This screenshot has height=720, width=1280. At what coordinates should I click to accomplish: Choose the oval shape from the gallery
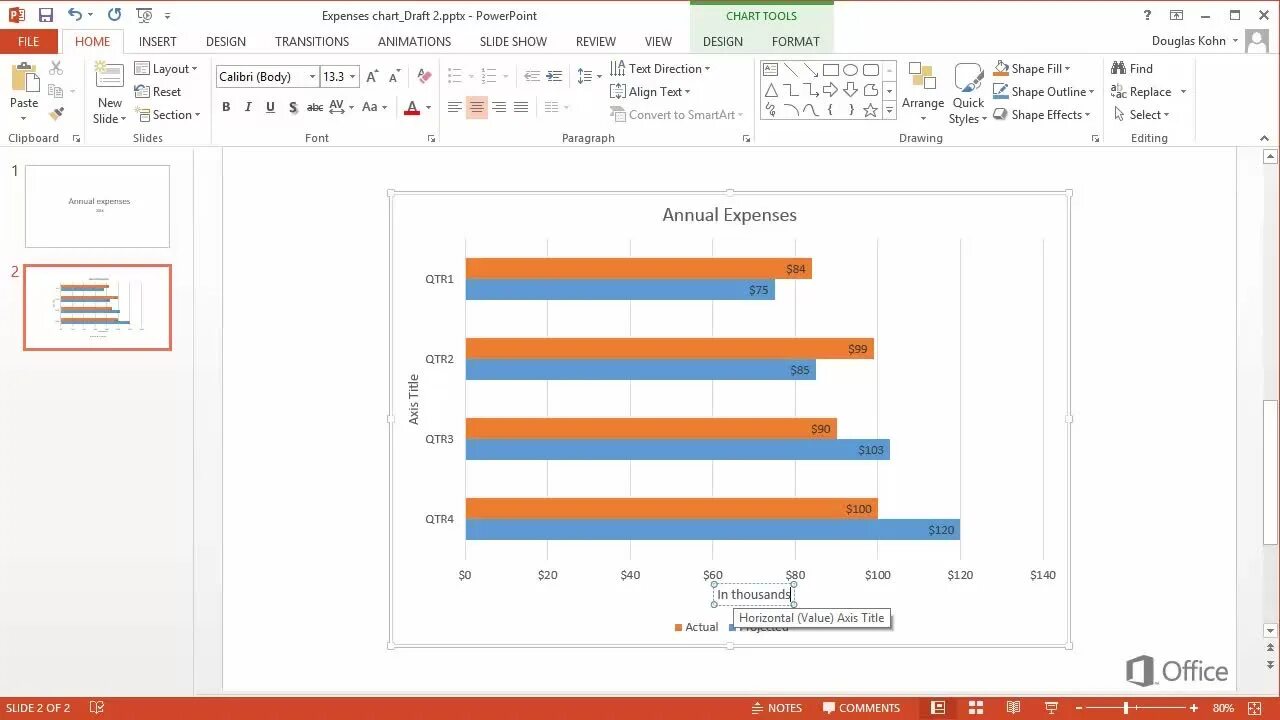(x=850, y=69)
